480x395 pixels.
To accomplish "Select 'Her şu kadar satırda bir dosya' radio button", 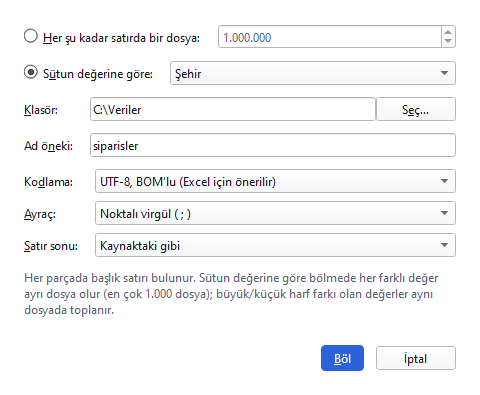I will tap(31, 36).
